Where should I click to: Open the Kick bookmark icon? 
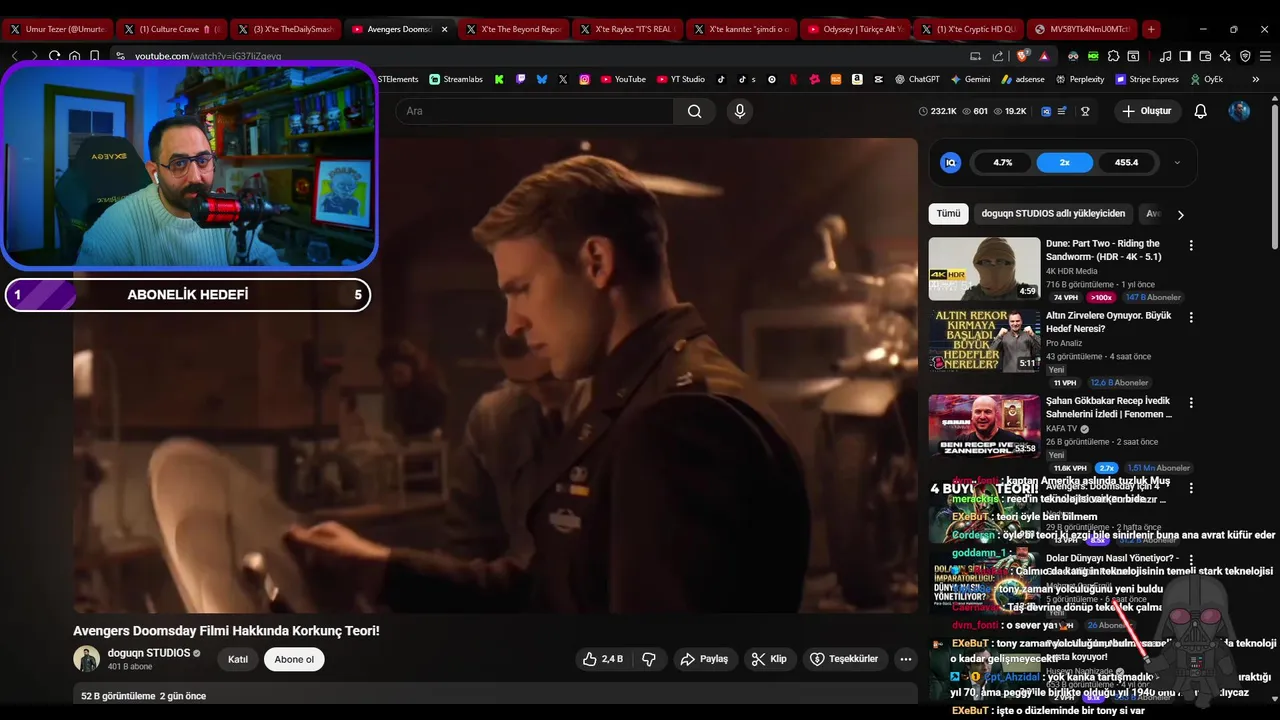(499, 79)
